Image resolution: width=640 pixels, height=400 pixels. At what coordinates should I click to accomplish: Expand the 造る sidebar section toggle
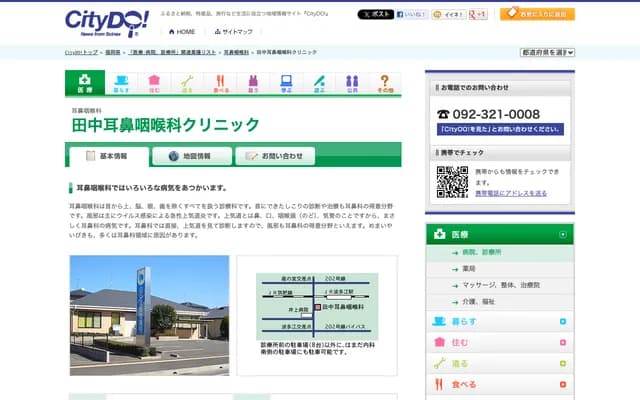click(563, 364)
